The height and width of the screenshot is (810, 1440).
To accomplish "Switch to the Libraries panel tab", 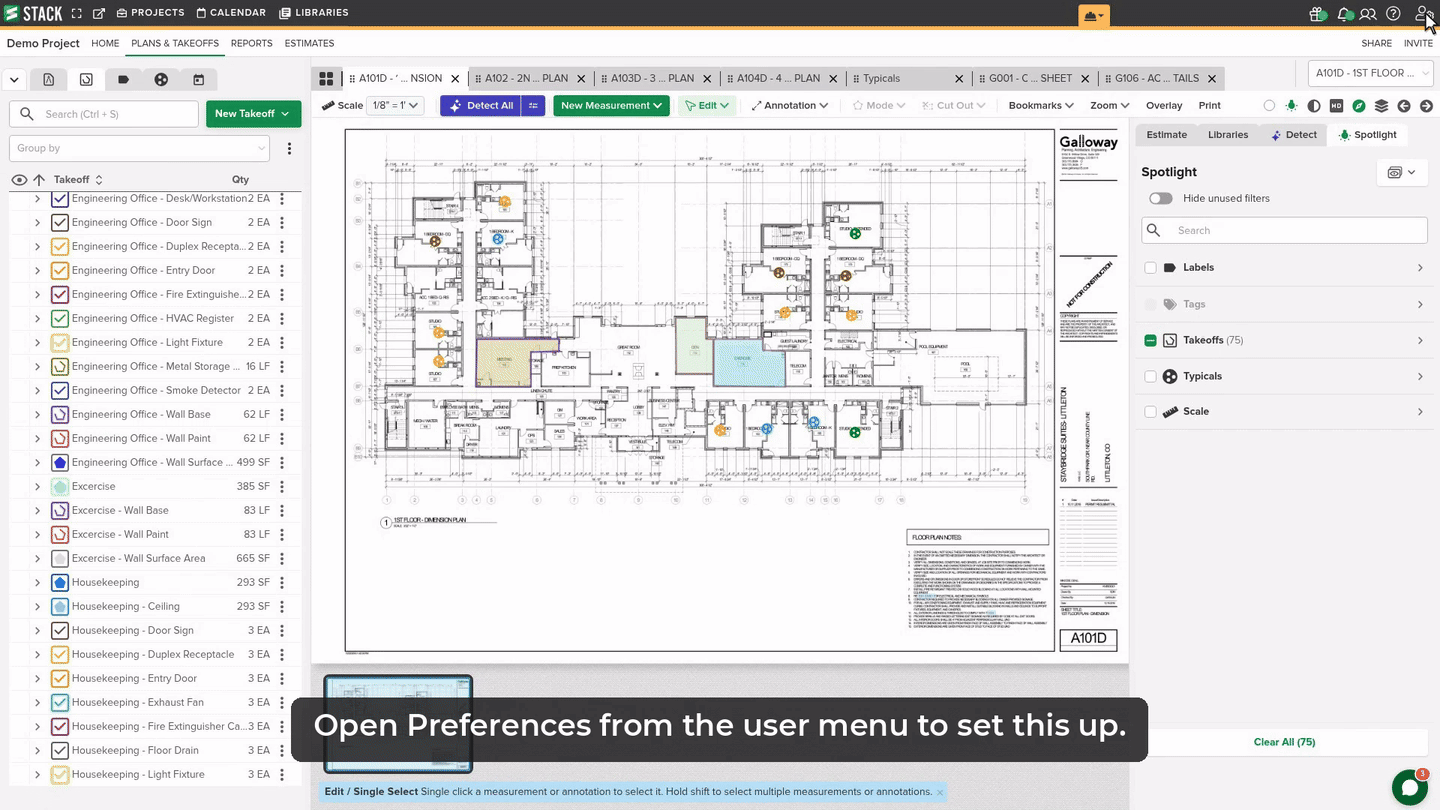I will [1227, 135].
